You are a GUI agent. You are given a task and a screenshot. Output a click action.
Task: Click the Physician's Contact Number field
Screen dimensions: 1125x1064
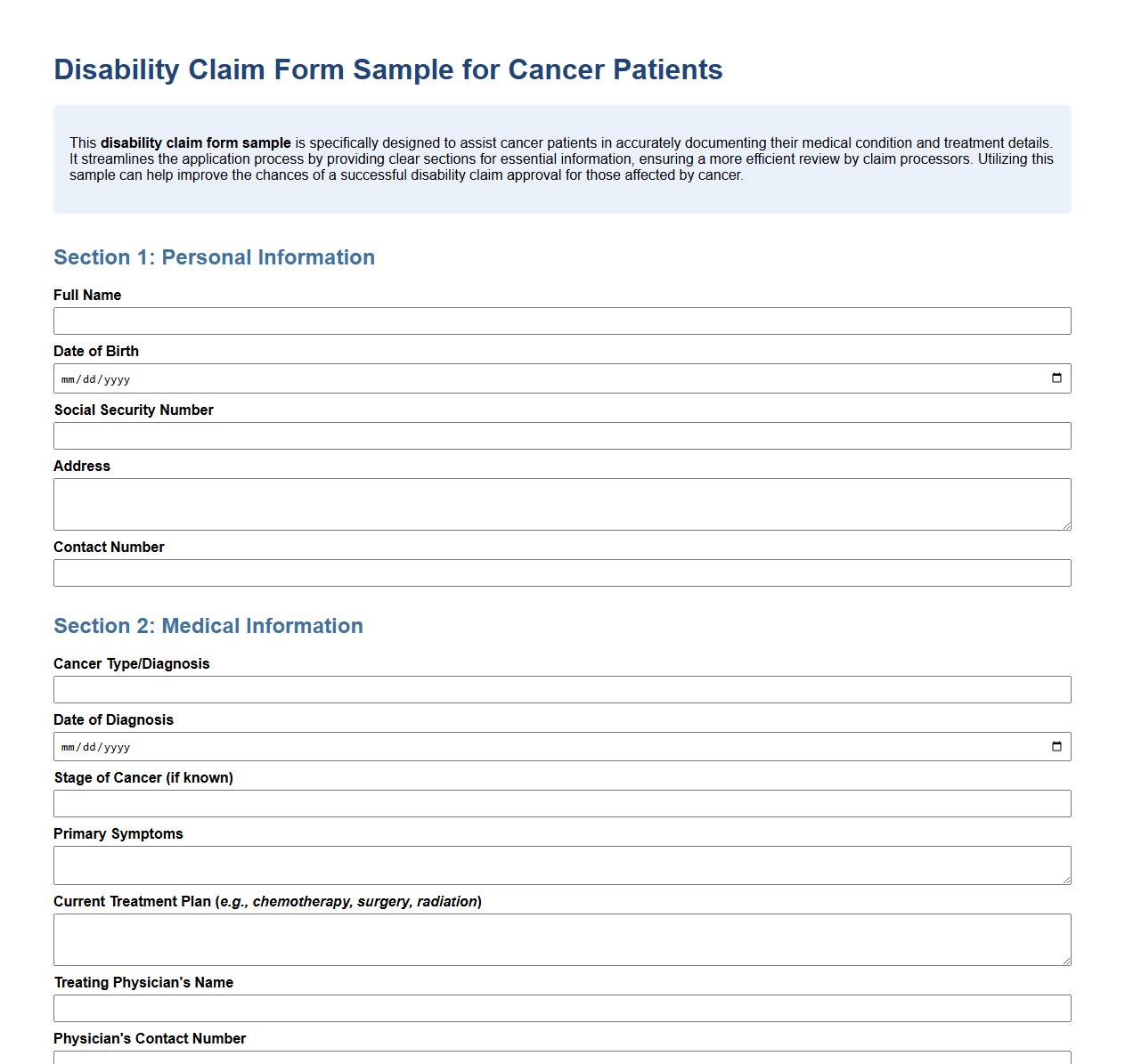pos(562,1060)
